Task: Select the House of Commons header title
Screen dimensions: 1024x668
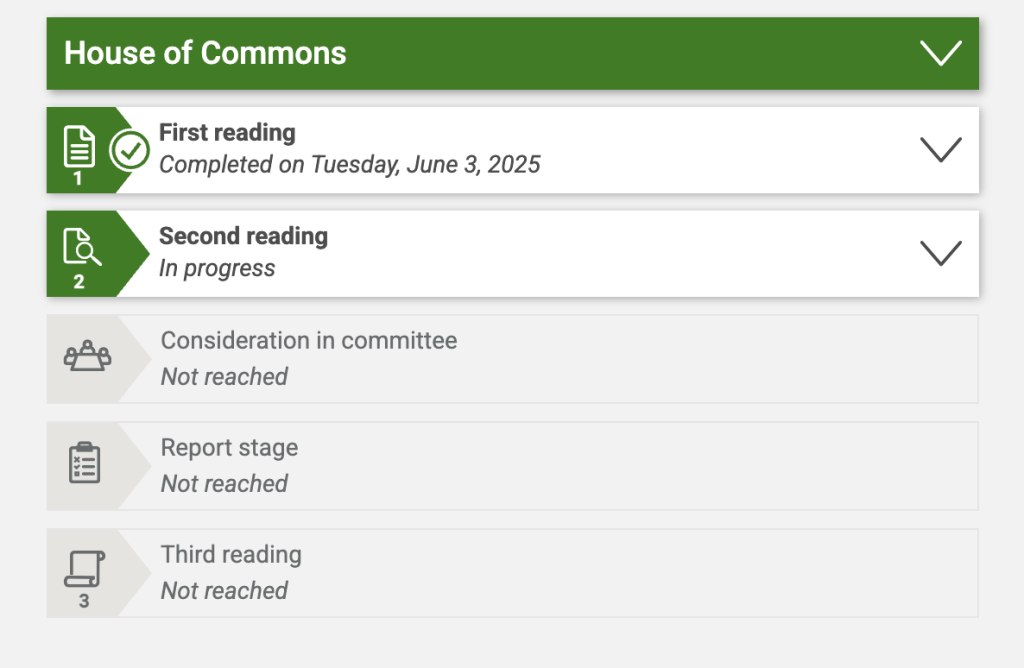Action: point(205,53)
